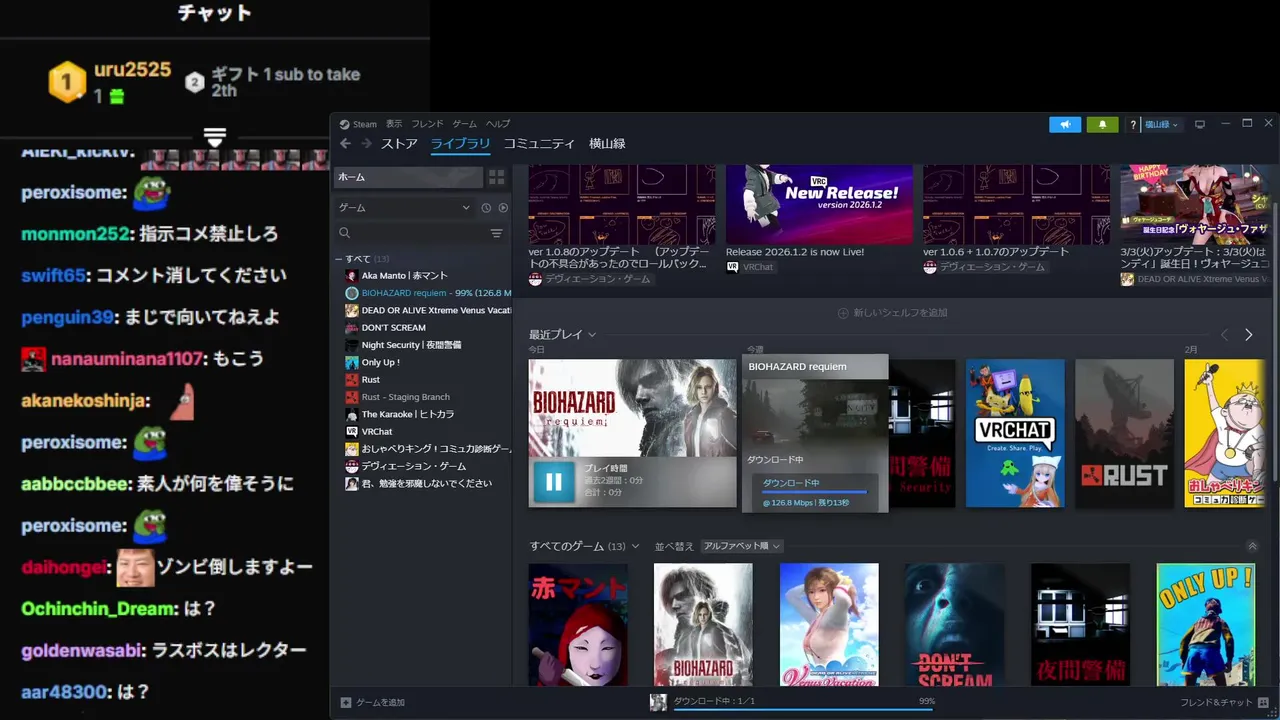Open advanced filters icon beside search
Viewport: 1280px width, 720px height.
(x=496, y=233)
